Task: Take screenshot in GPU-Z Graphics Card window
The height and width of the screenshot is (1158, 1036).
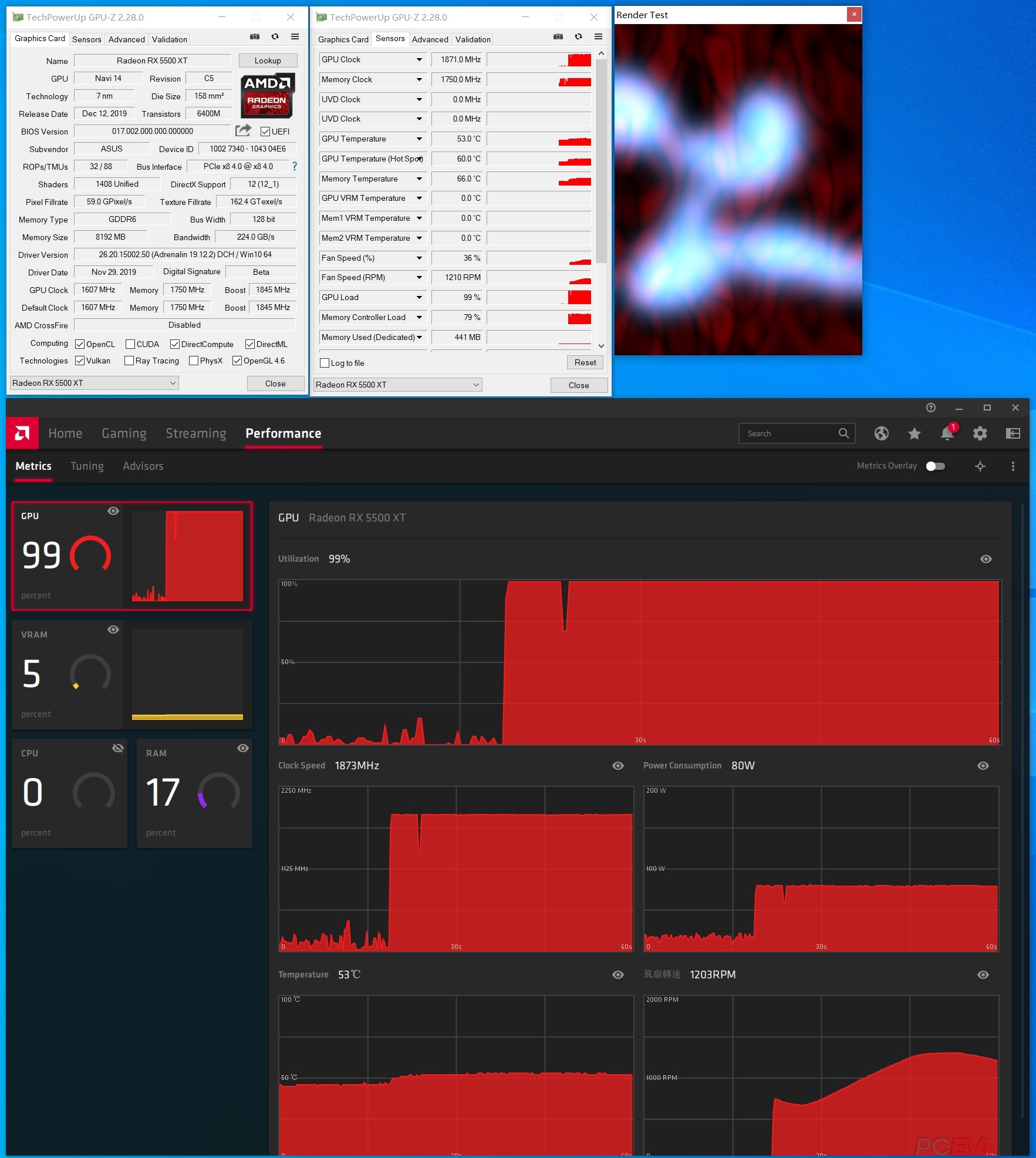Action: point(255,37)
